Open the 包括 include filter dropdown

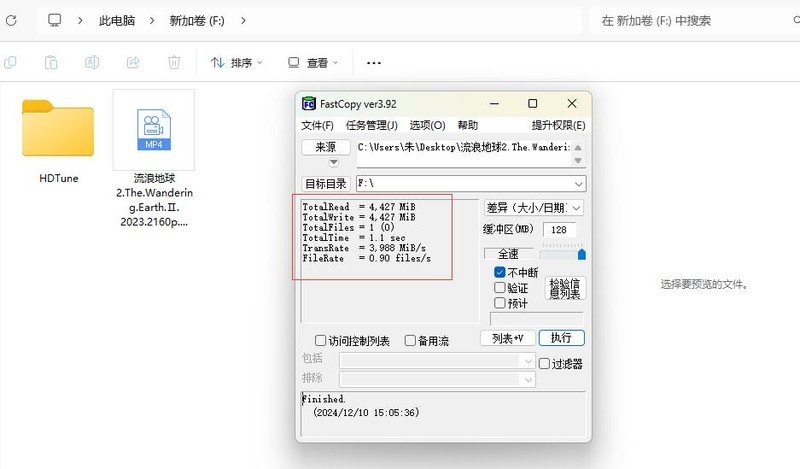(528, 361)
